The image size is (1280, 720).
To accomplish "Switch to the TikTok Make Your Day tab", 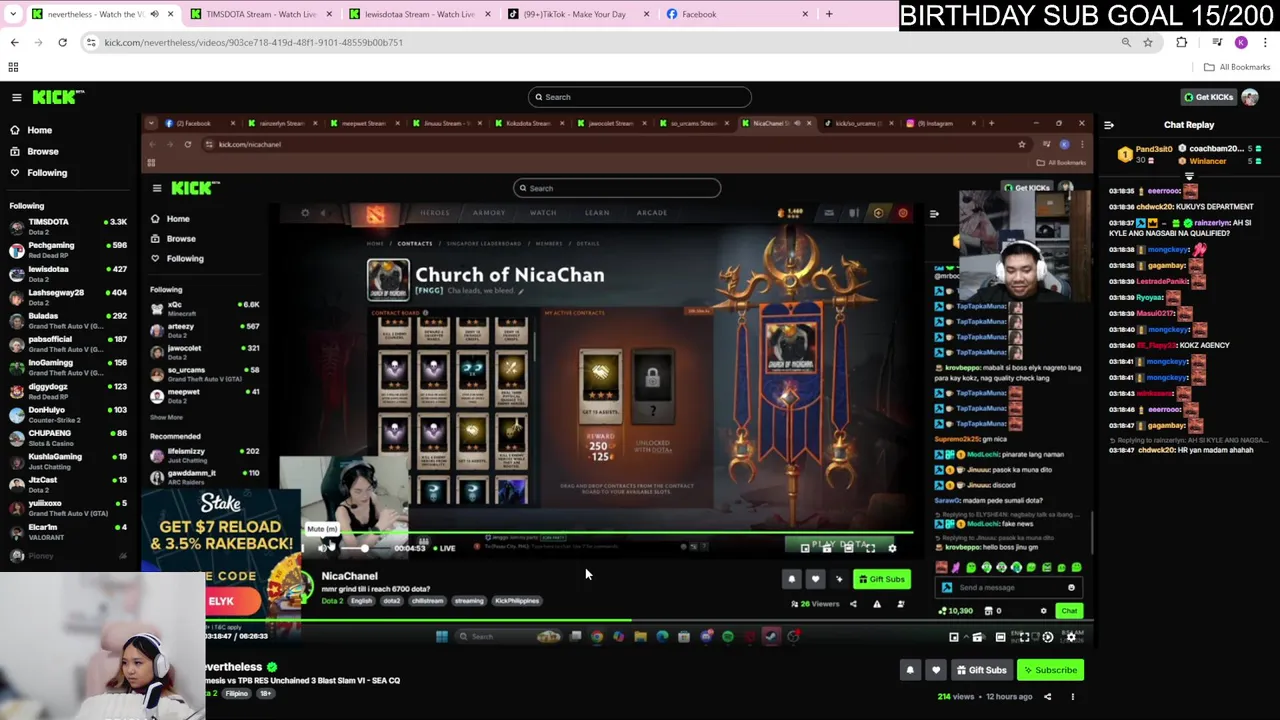I will (x=576, y=14).
